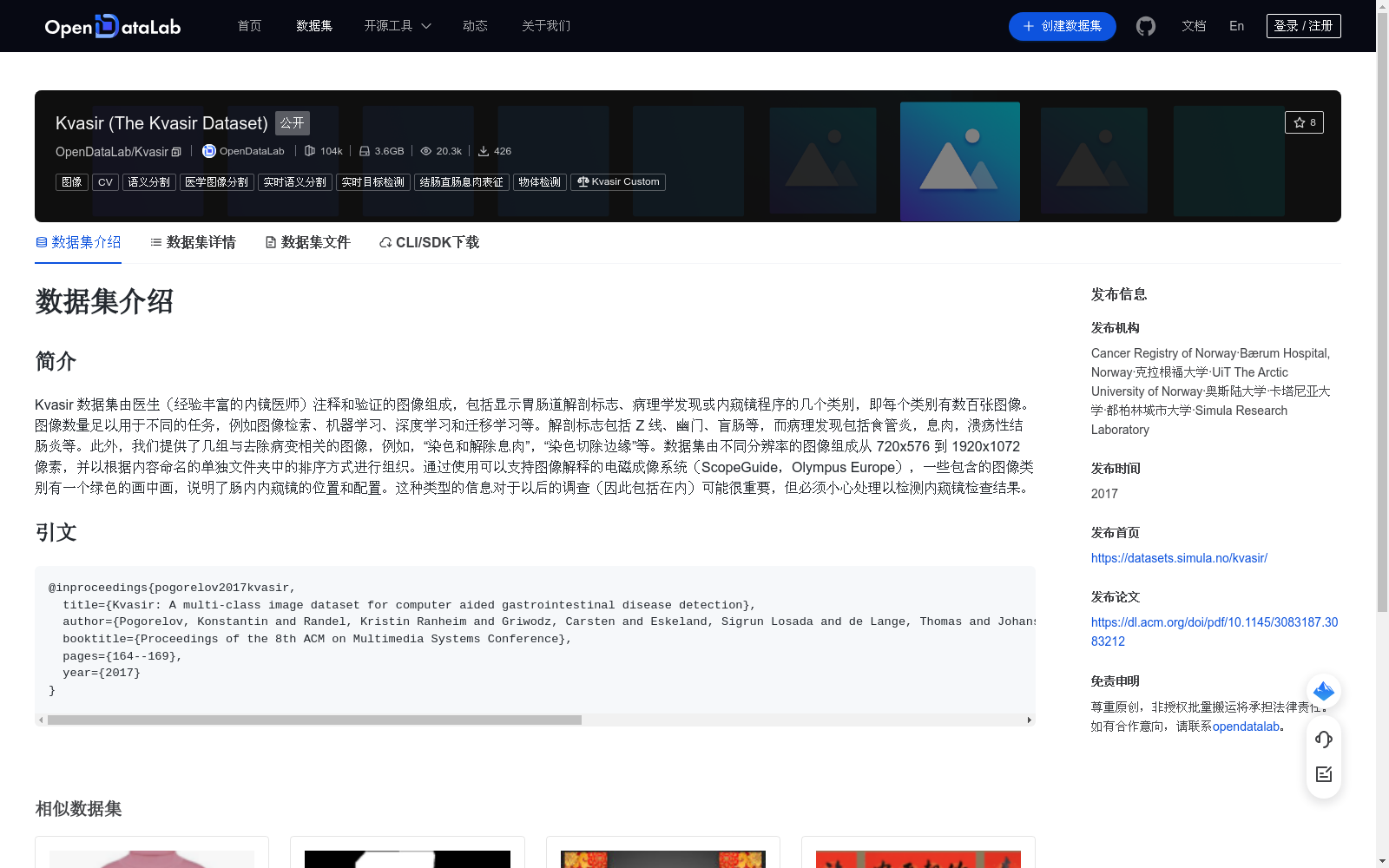Viewport: 1389px width, 868px height.
Task: Click the CV tag
Action: [105, 182]
